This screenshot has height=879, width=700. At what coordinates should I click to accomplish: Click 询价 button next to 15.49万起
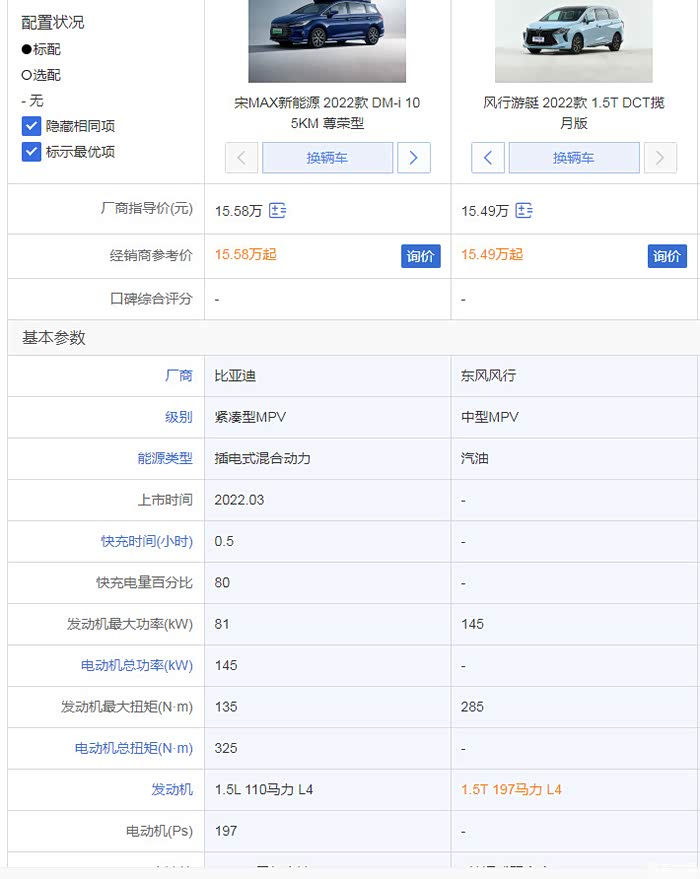click(x=667, y=256)
